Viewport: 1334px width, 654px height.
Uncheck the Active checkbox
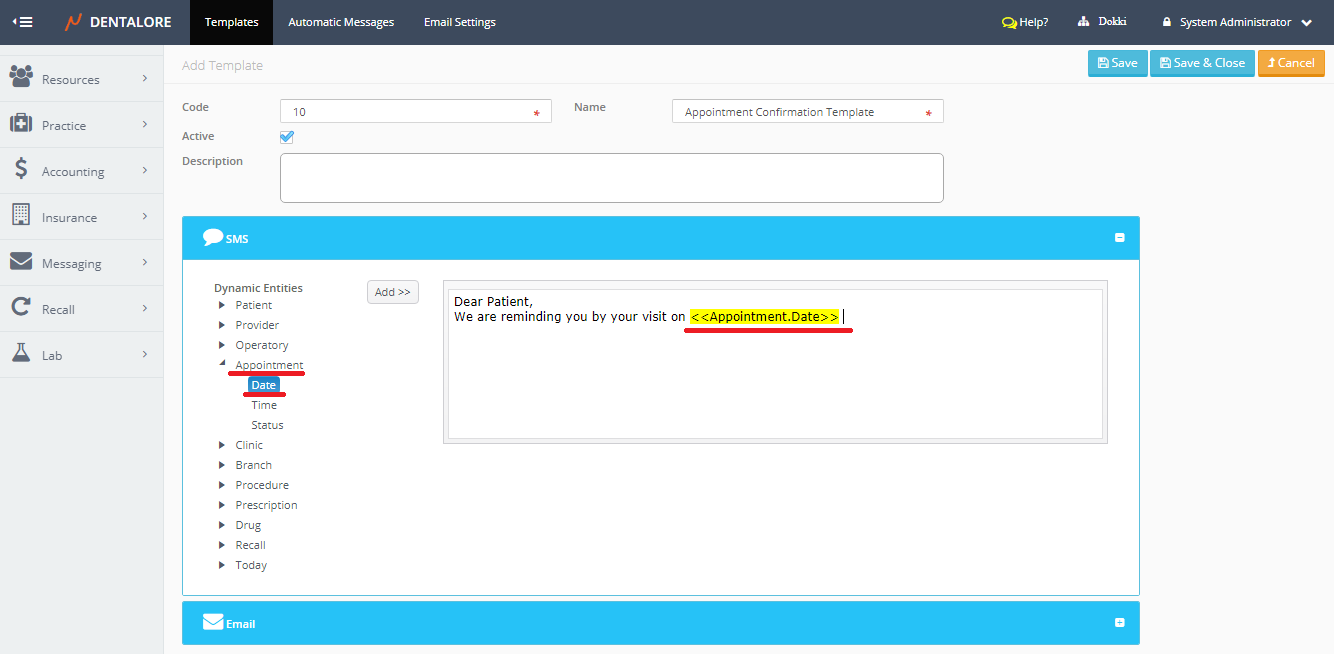click(287, 137)
